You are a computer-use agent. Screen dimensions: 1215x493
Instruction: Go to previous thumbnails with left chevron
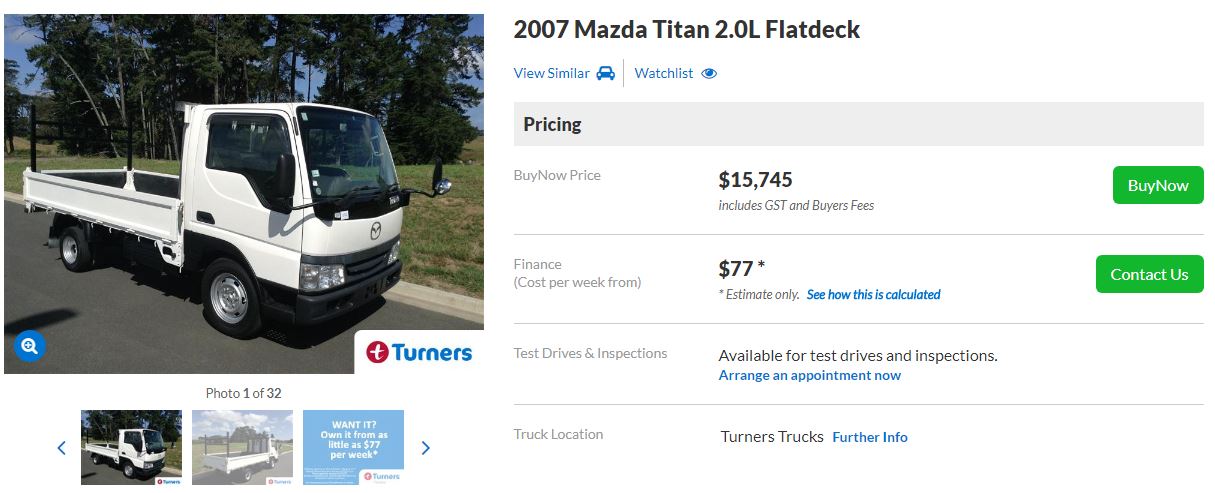pyautogui.click(x=61, y=448)
